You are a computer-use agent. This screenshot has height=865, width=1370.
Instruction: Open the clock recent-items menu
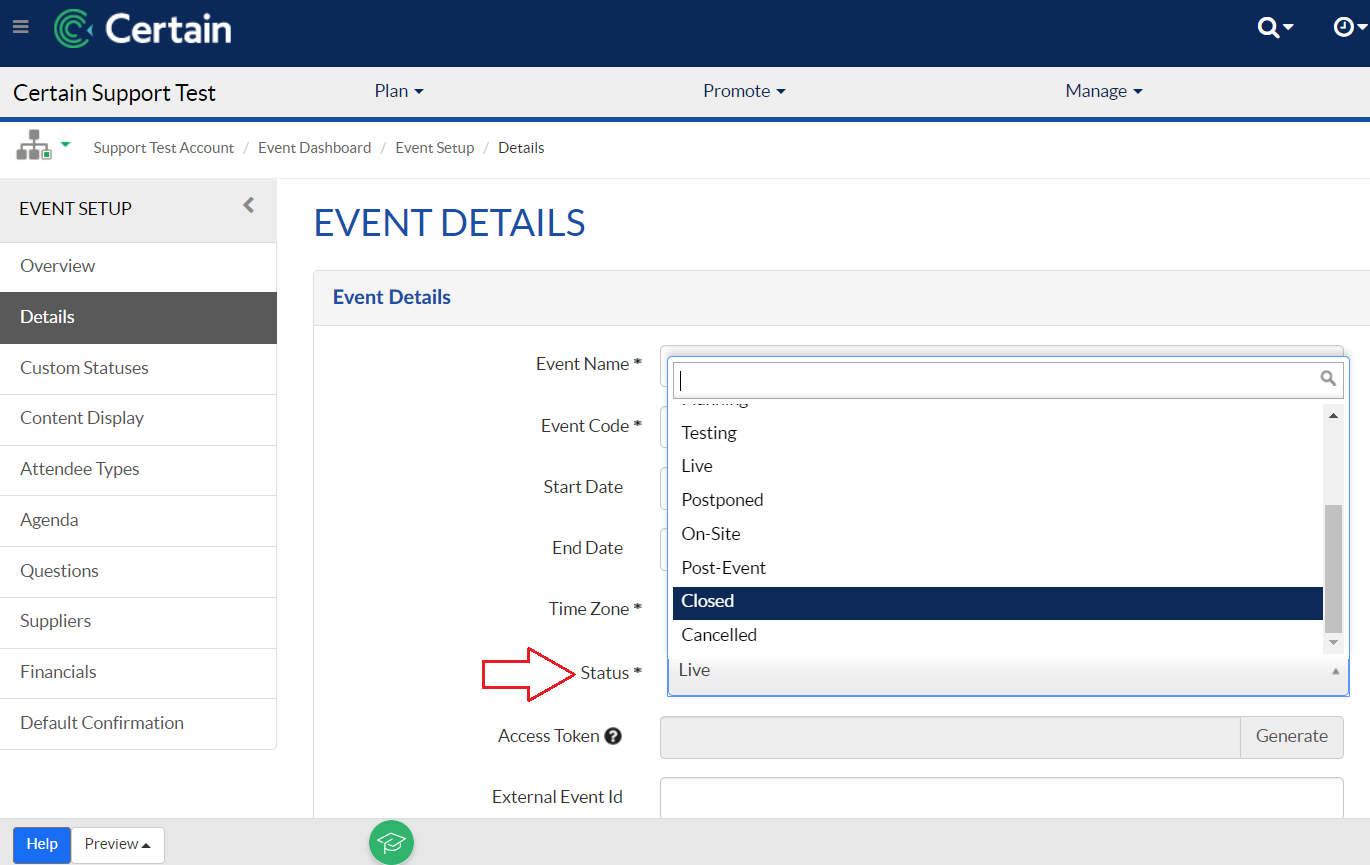(x=1351, y=27)
